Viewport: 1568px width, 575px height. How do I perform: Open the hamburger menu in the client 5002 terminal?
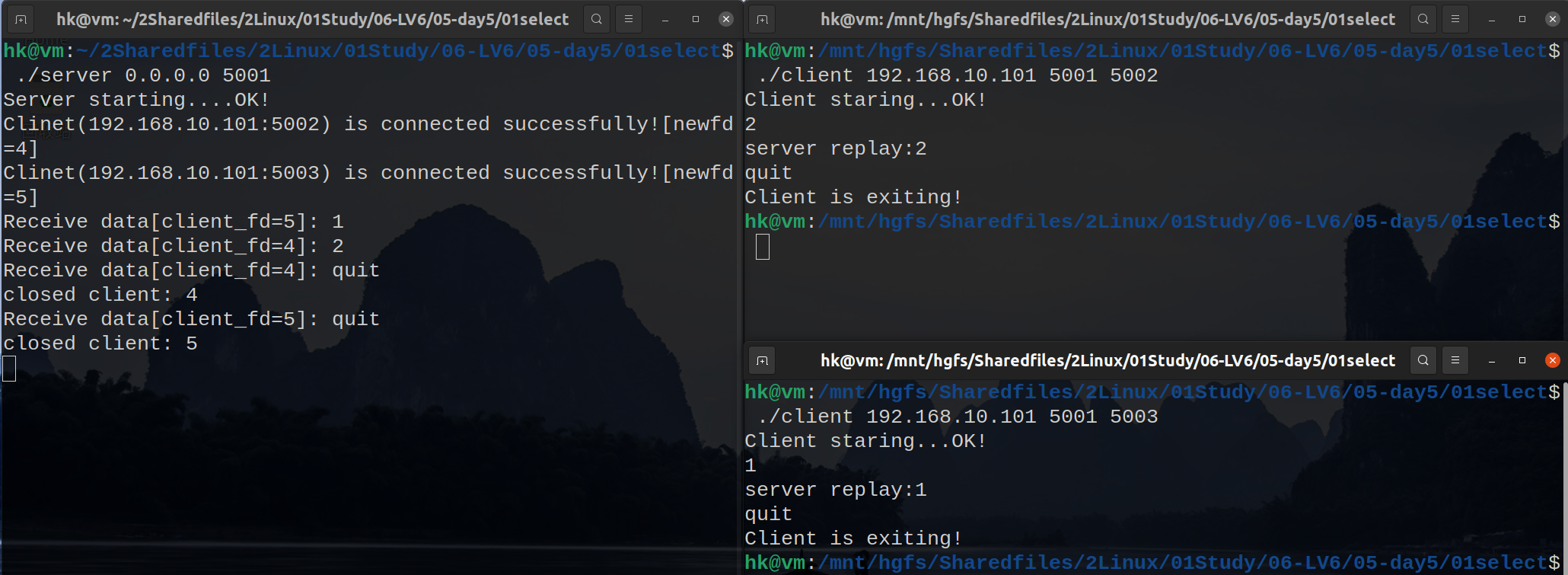point(1455,19)
